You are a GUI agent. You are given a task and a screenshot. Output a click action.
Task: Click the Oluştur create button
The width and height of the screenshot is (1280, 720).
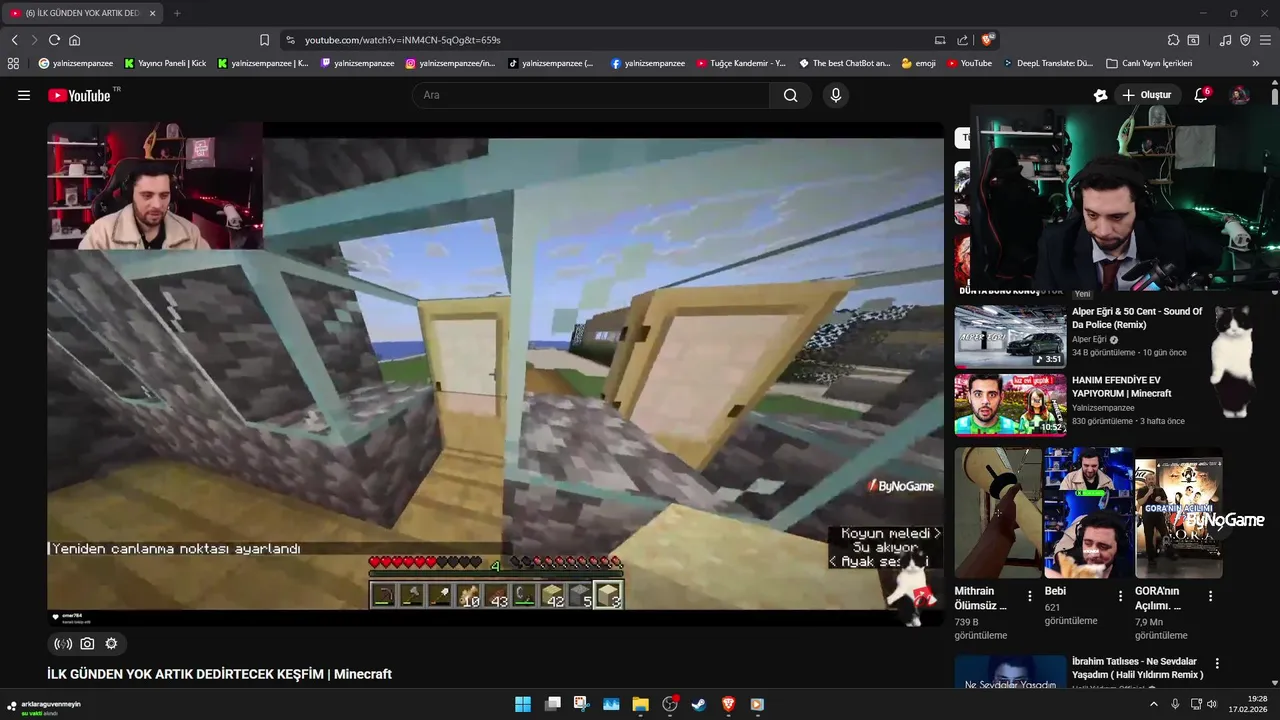point(1146,95)
